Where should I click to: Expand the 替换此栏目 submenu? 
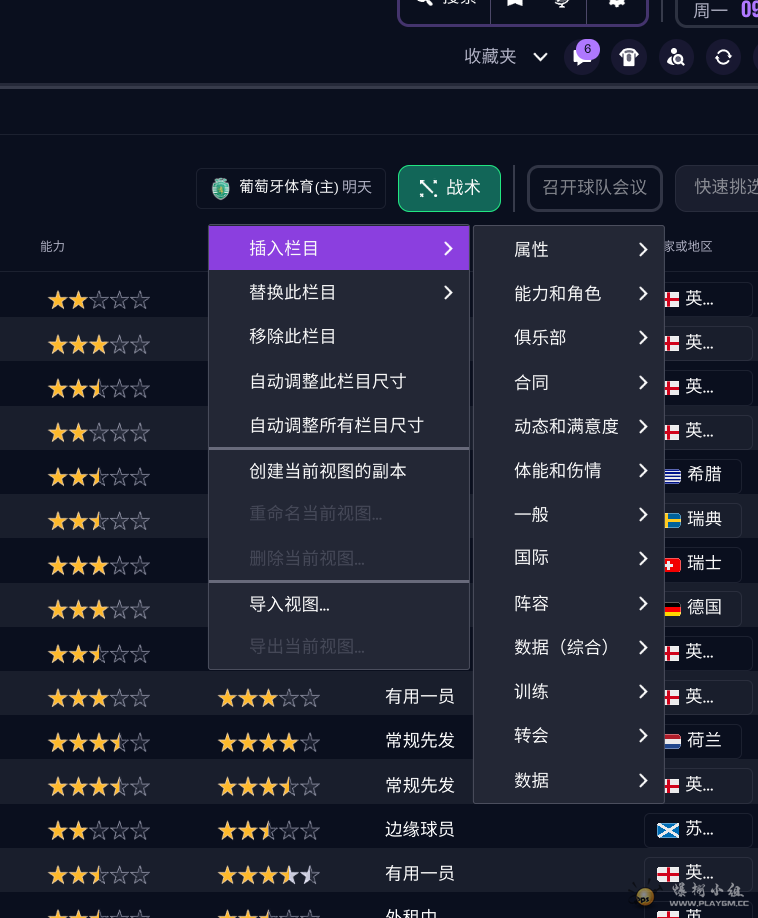(338, 292)
